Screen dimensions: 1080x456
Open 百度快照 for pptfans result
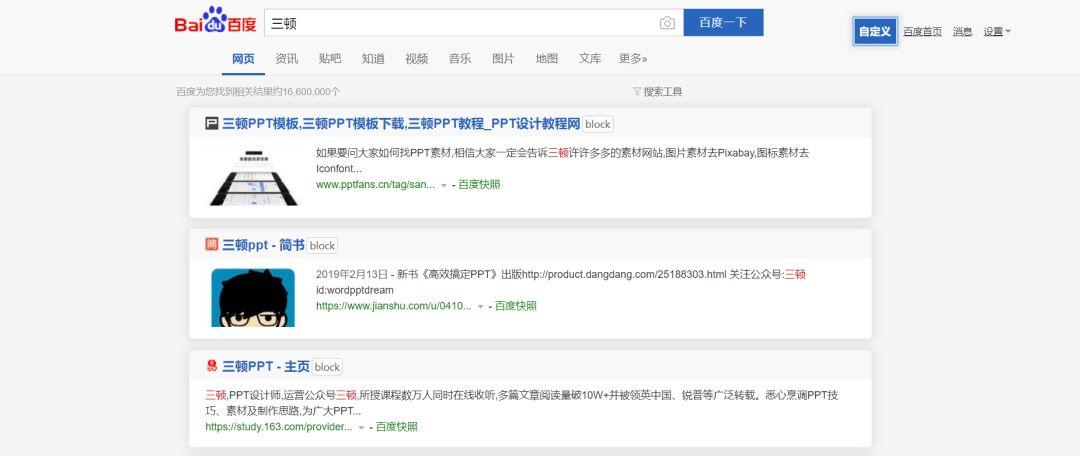point(479,185)
